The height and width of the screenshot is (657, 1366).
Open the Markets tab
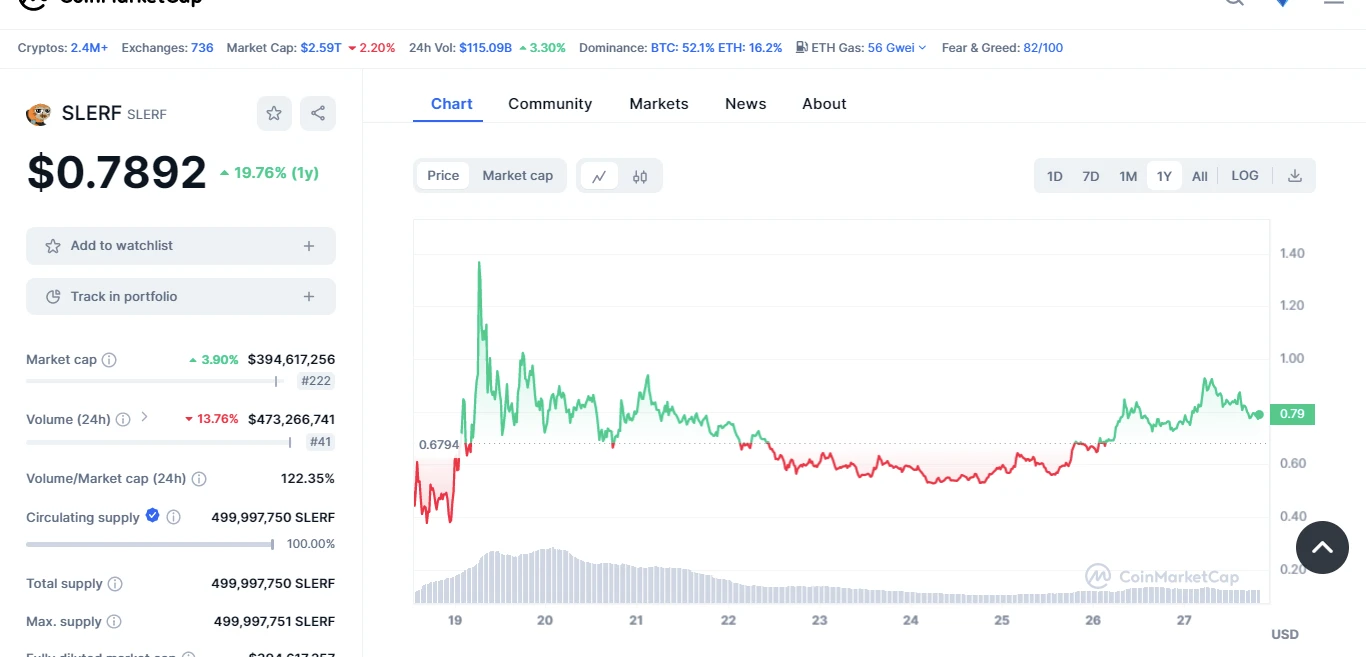[x=659, y=104]
